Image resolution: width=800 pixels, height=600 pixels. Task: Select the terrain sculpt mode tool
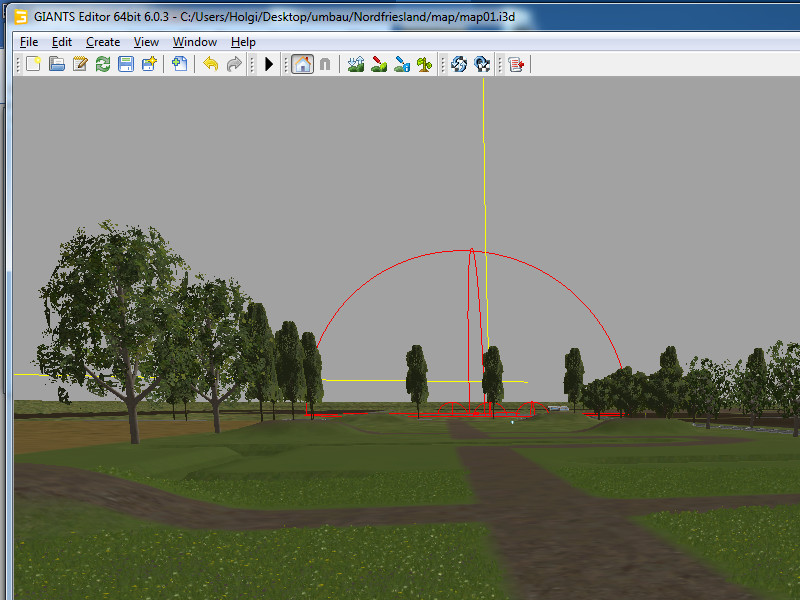click(355, 64)
